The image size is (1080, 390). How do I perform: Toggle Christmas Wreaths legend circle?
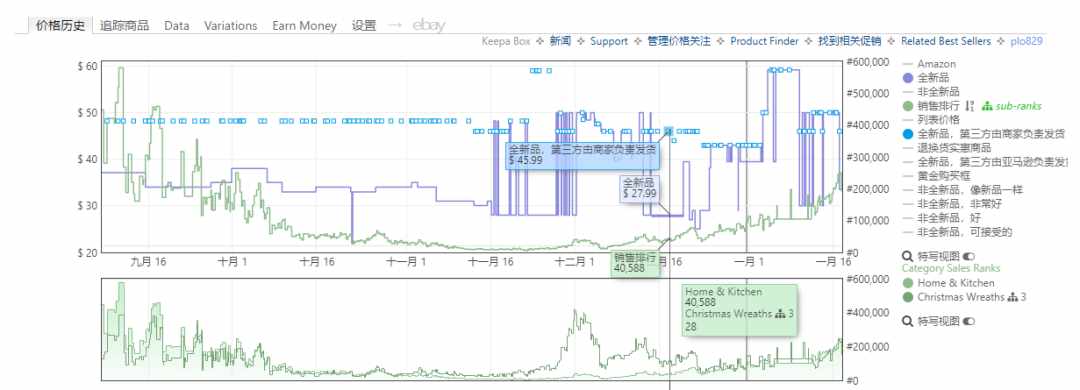pyautogui.click(x=907, y=297)
